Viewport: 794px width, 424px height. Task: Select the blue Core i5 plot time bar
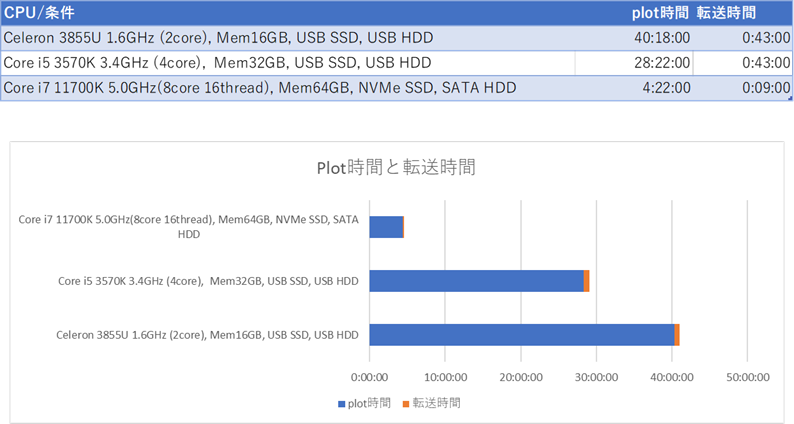click(x=477, y=281)
